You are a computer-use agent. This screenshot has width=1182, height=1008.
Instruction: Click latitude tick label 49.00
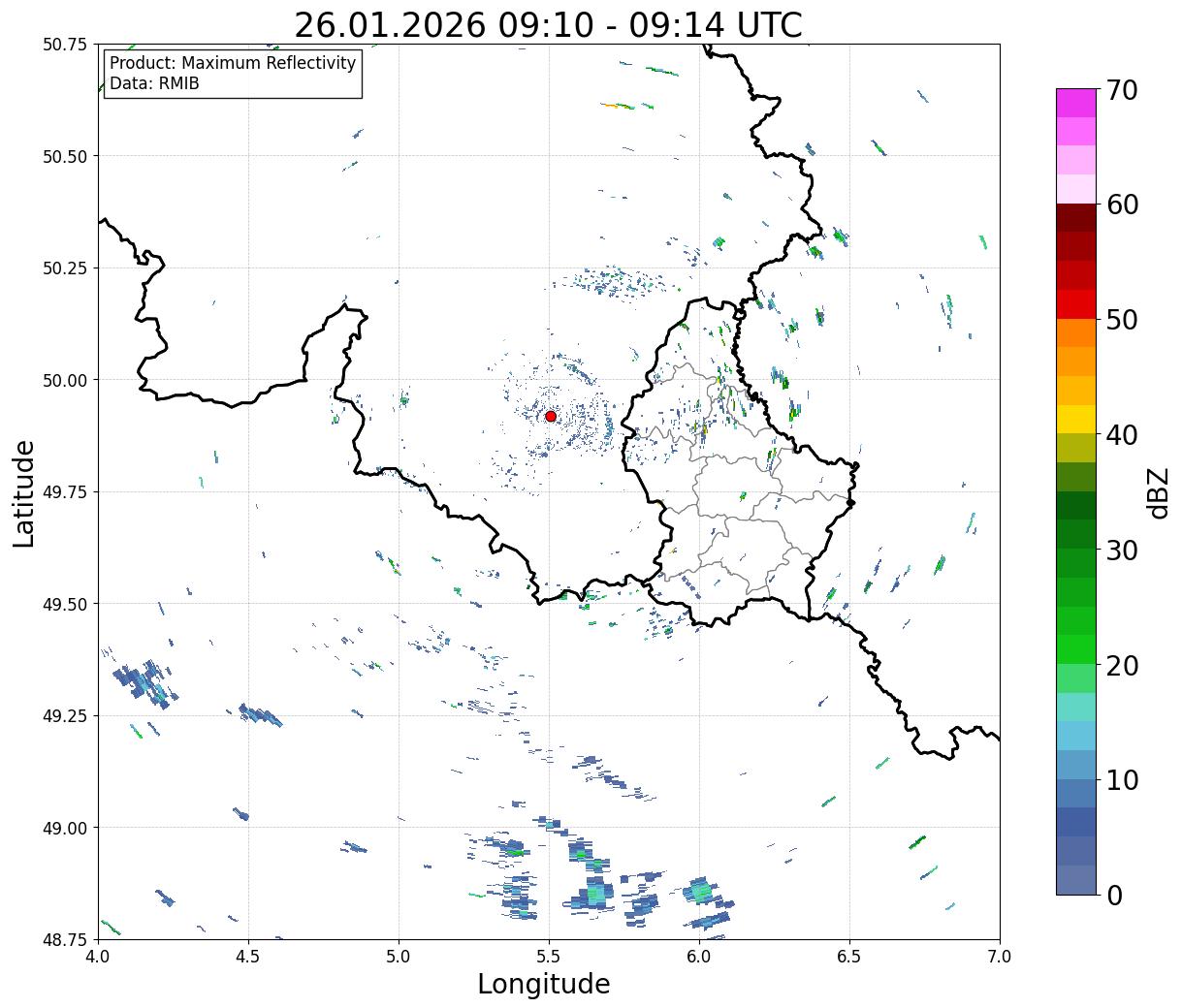(65, 828)
